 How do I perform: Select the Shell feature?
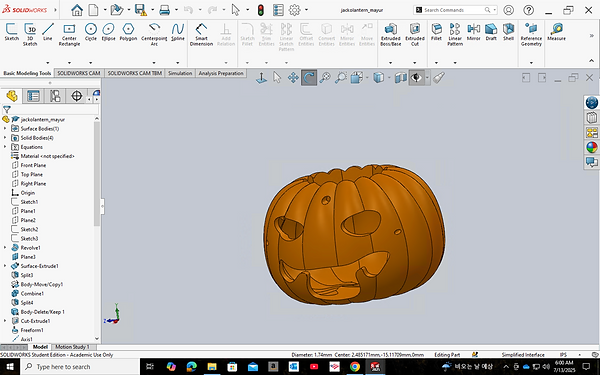(508, 31)
